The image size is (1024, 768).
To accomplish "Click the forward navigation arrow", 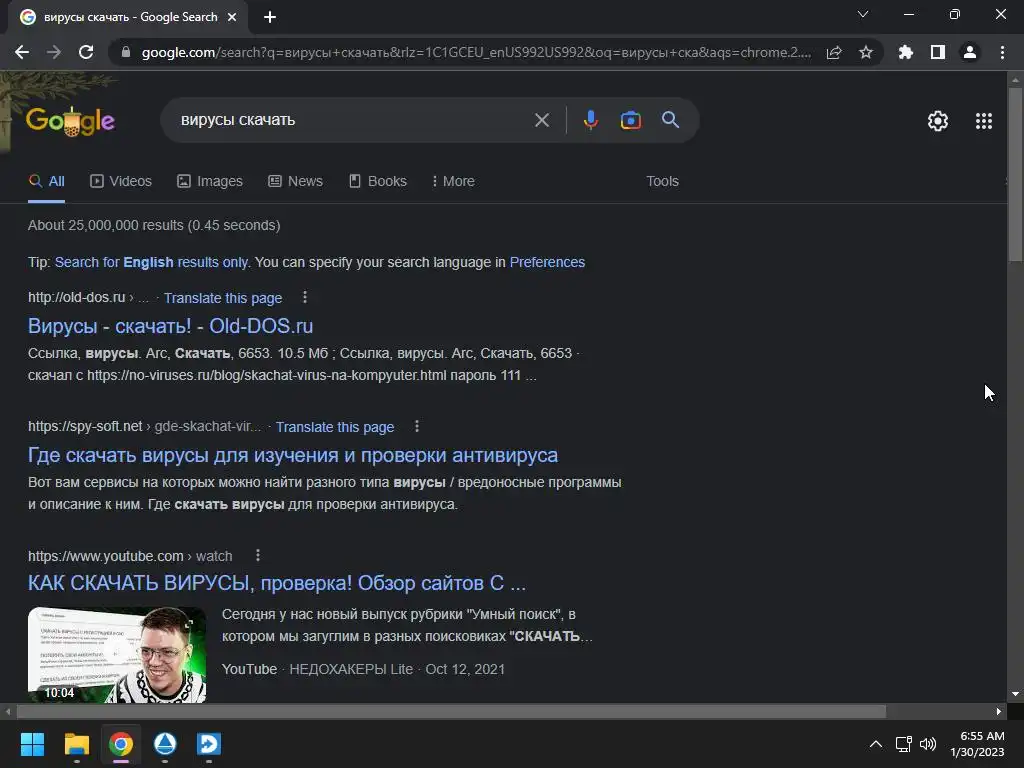I will [x=54, y=52].
